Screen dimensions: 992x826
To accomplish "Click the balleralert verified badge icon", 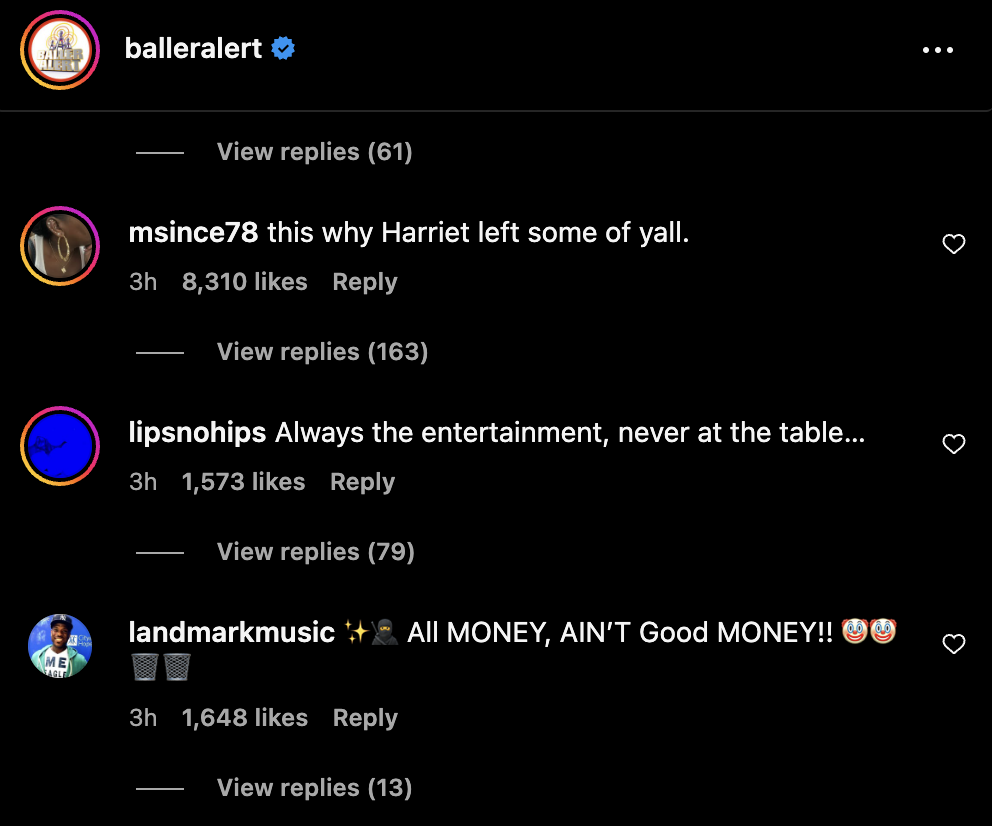I will point(283,46).
